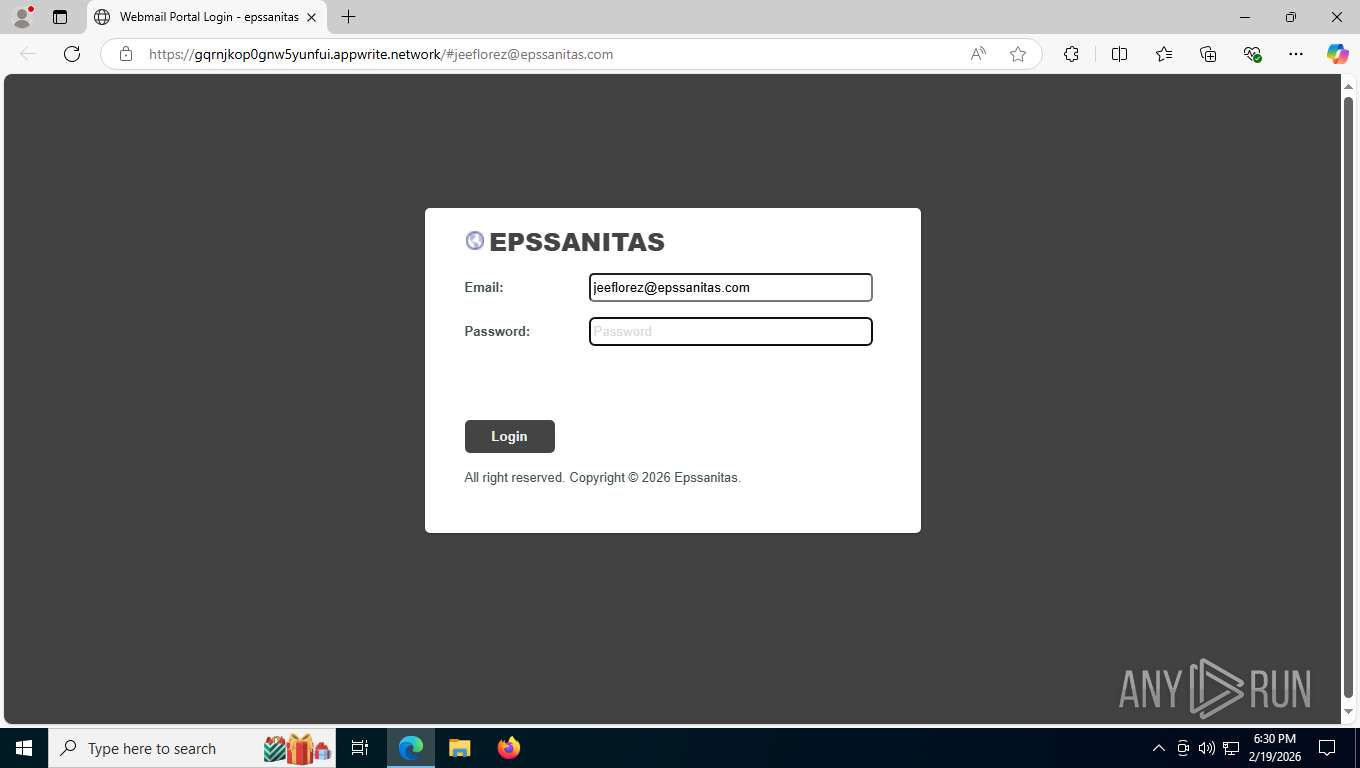
Task: Click the EPSSANITAS heading text
Action: (577, 242)
